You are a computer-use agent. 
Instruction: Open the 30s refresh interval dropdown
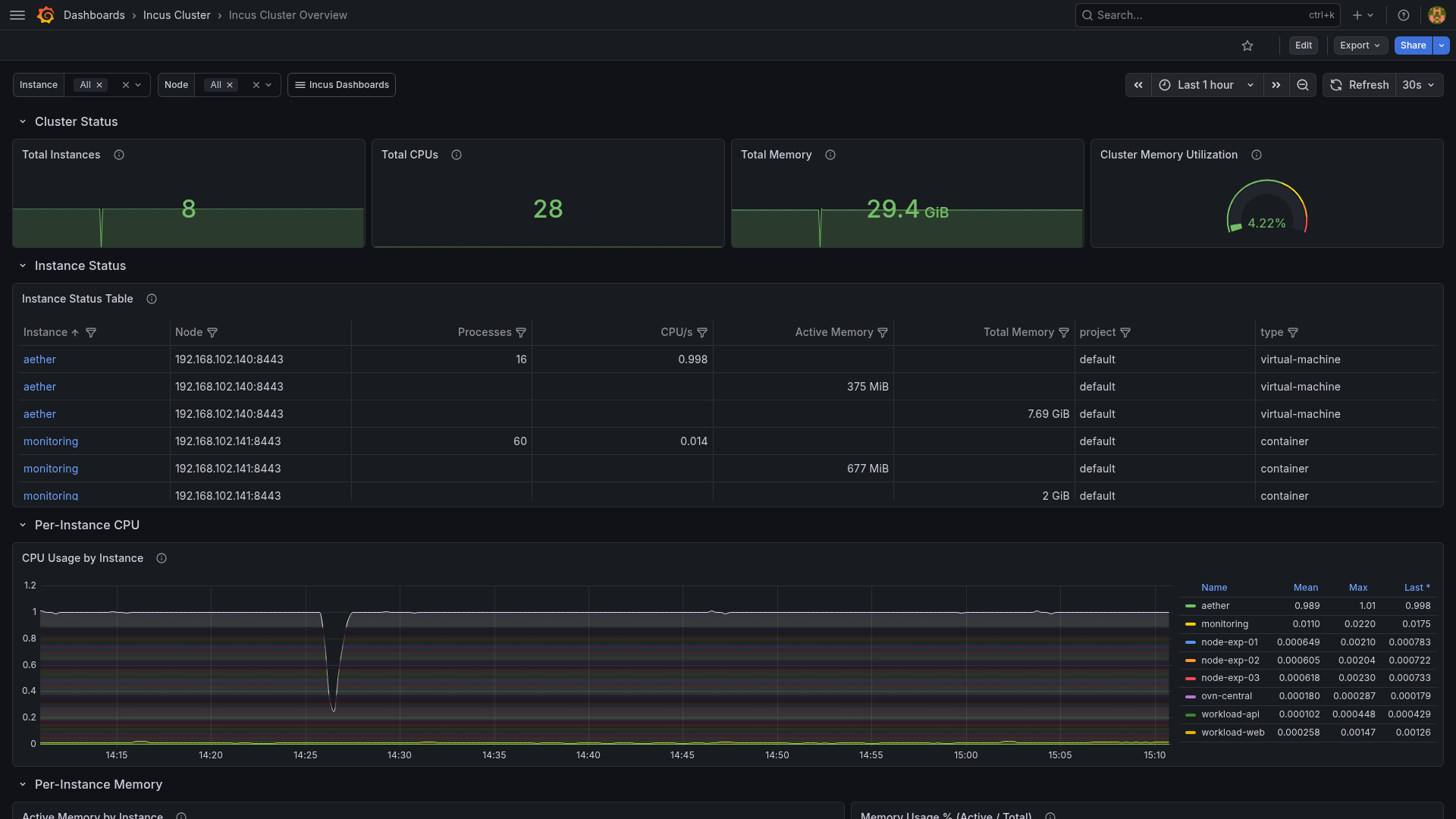1419,85
